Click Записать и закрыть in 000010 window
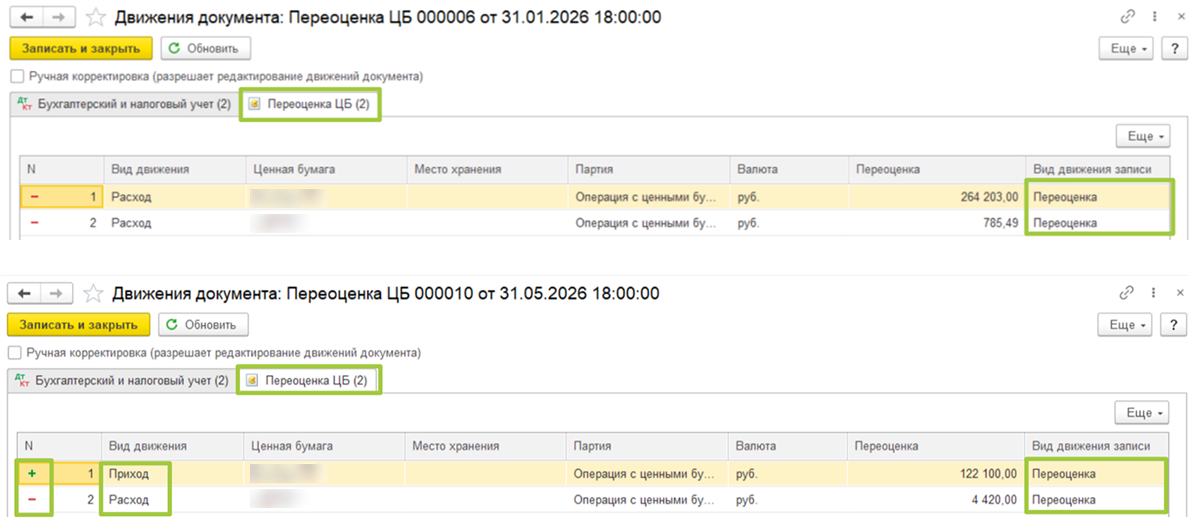This screenshot has height=529, width=1200. coord(79,325)
